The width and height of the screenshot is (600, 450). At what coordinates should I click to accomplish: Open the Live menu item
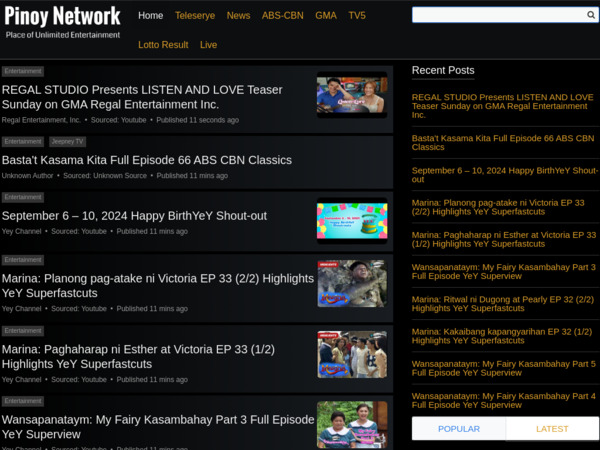208,45
